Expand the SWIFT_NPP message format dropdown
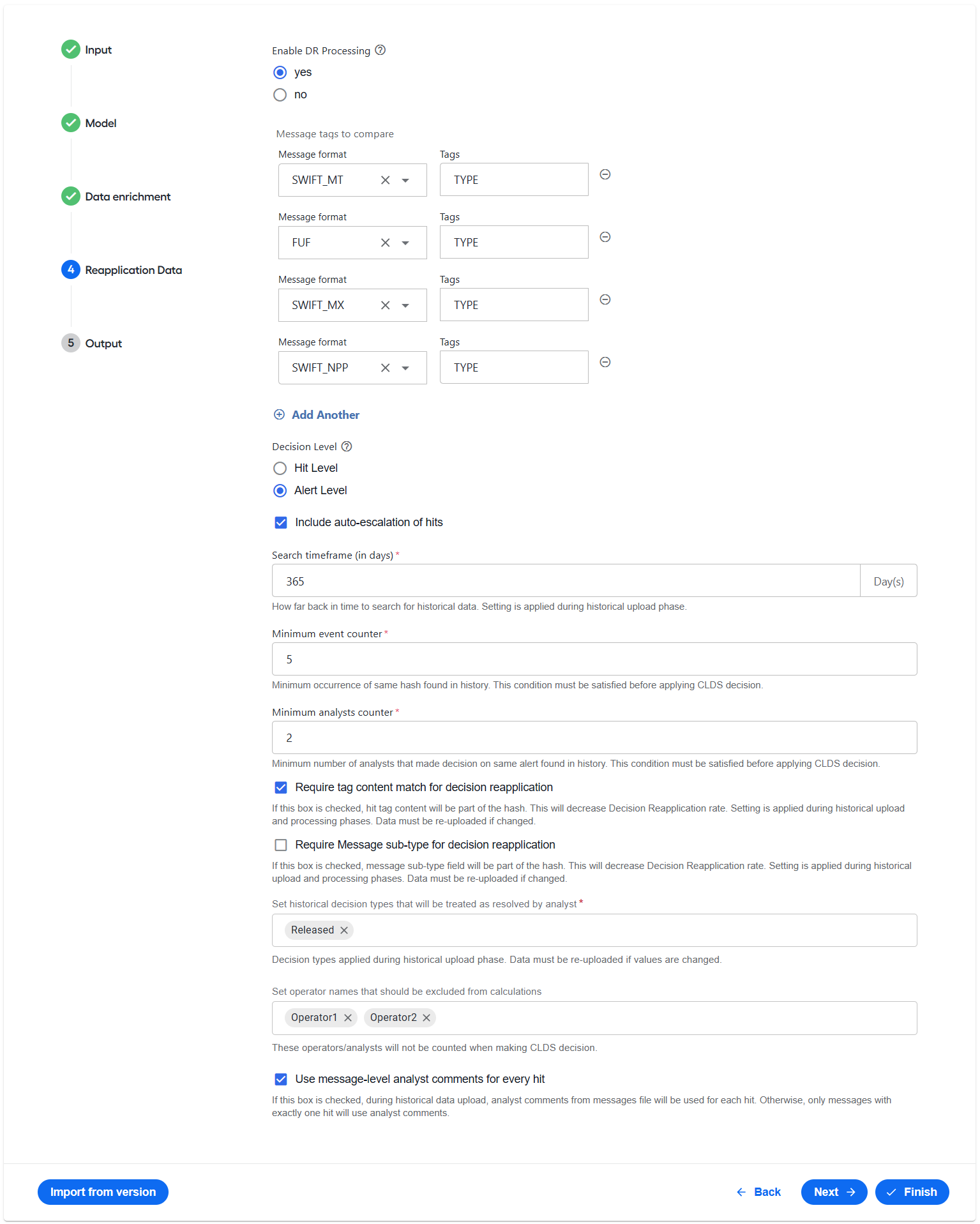 pos(405,368)
